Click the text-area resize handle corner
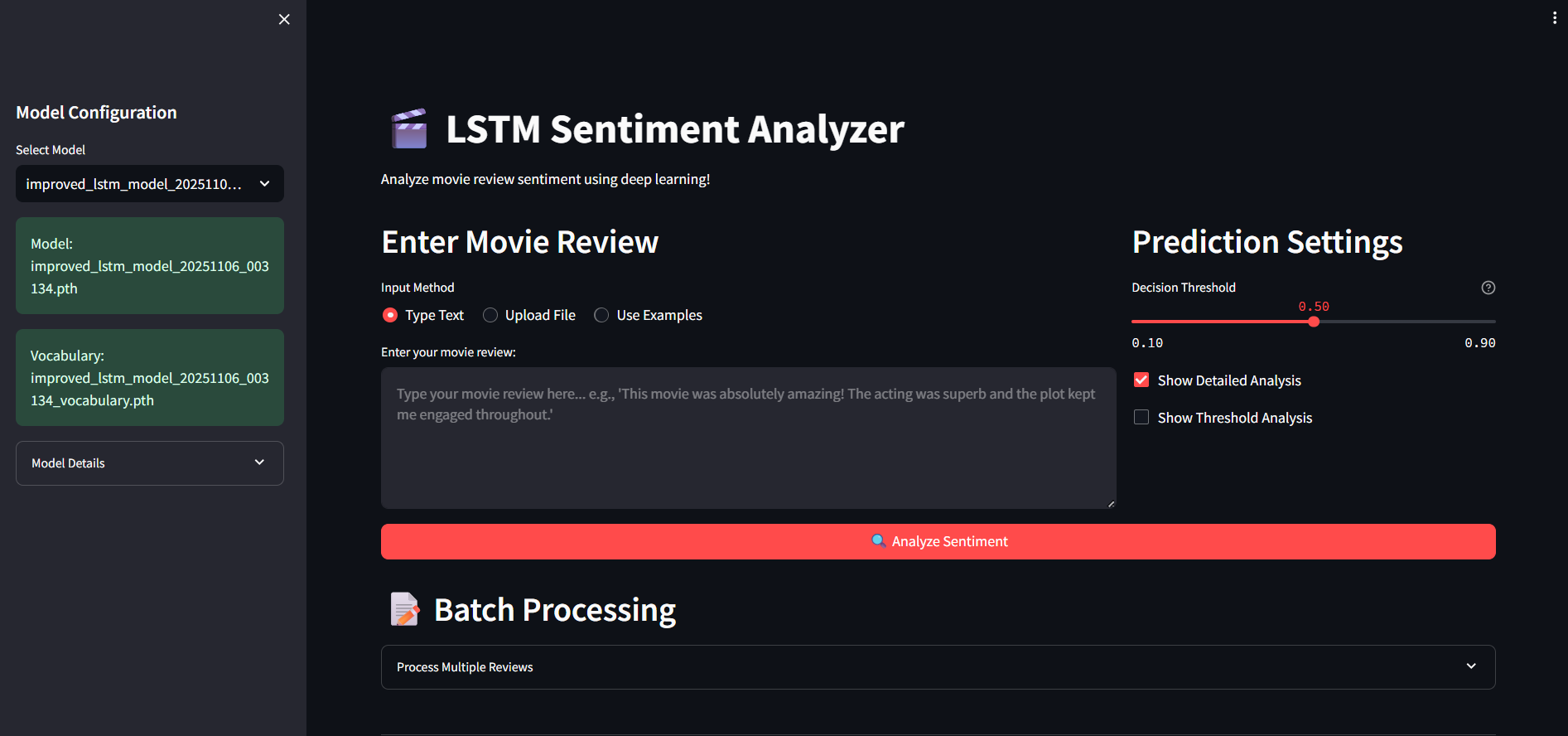1568x736 pixels. pyautogui.click(x=1111, y=503)
